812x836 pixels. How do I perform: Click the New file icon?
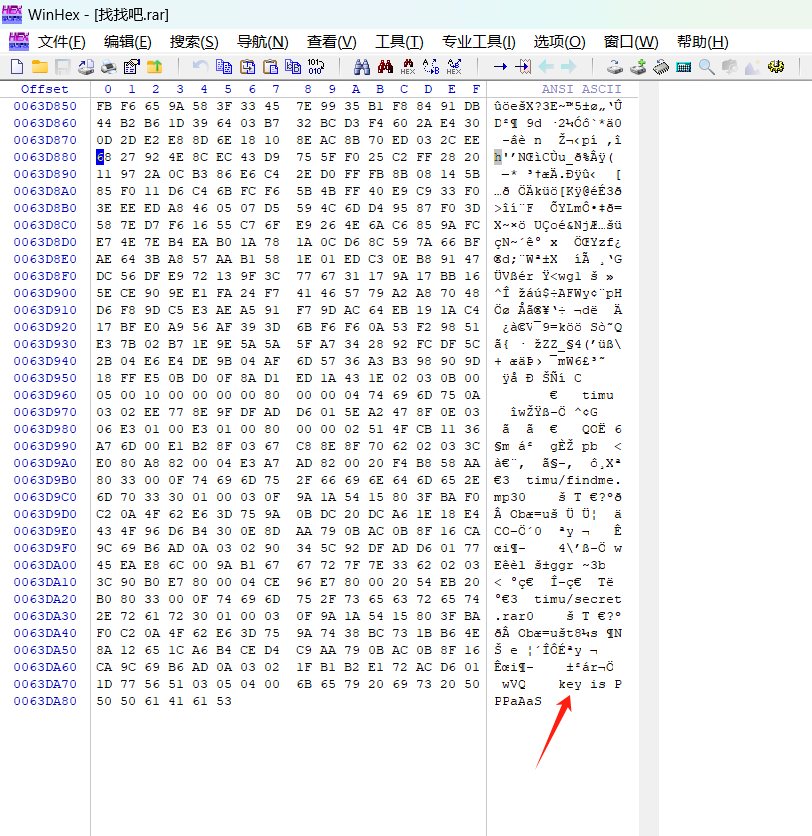coord(17,67)
